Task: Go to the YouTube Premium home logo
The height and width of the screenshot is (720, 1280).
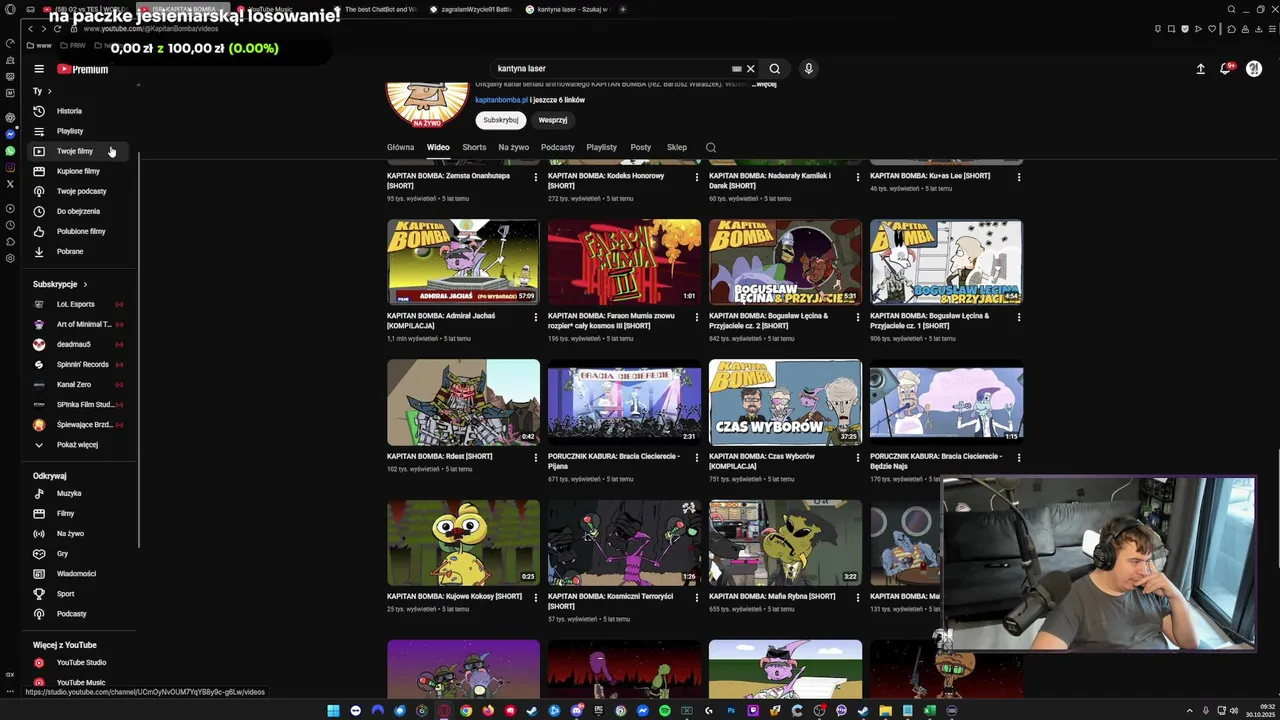Action: (82, 69)
